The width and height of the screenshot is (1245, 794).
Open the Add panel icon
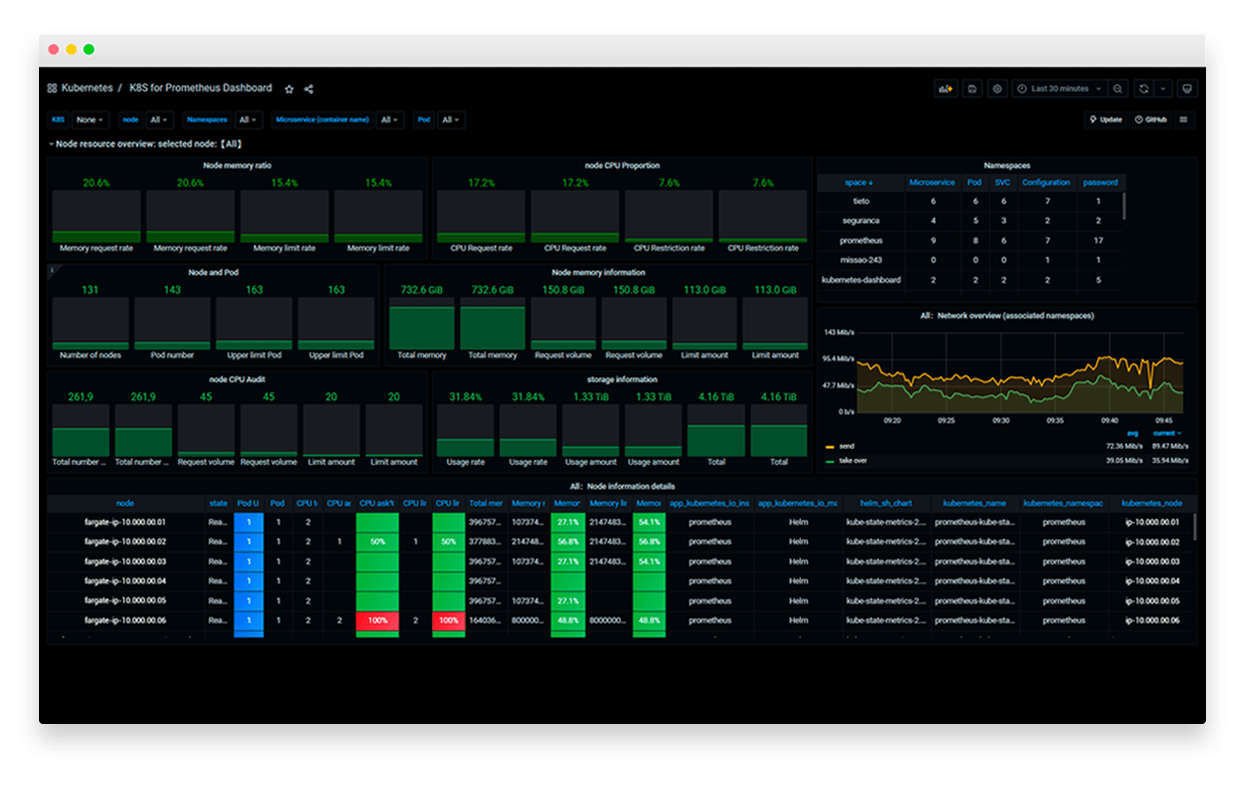point(946,88)
